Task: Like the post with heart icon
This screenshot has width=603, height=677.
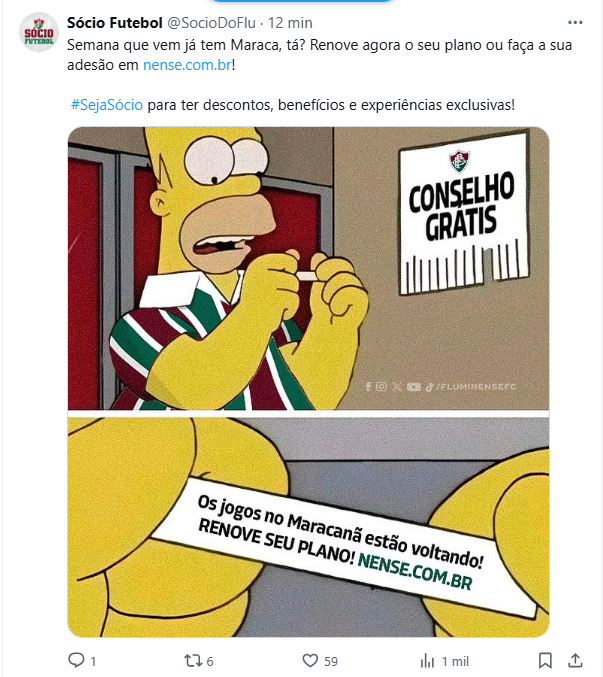Action: click(x=310, y=661)
